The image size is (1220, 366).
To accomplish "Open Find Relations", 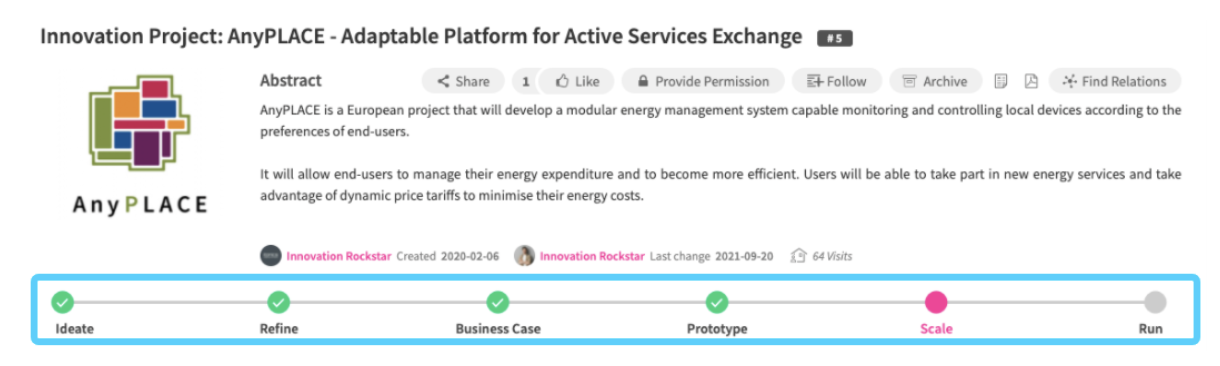I will [x=1114, y=81].
